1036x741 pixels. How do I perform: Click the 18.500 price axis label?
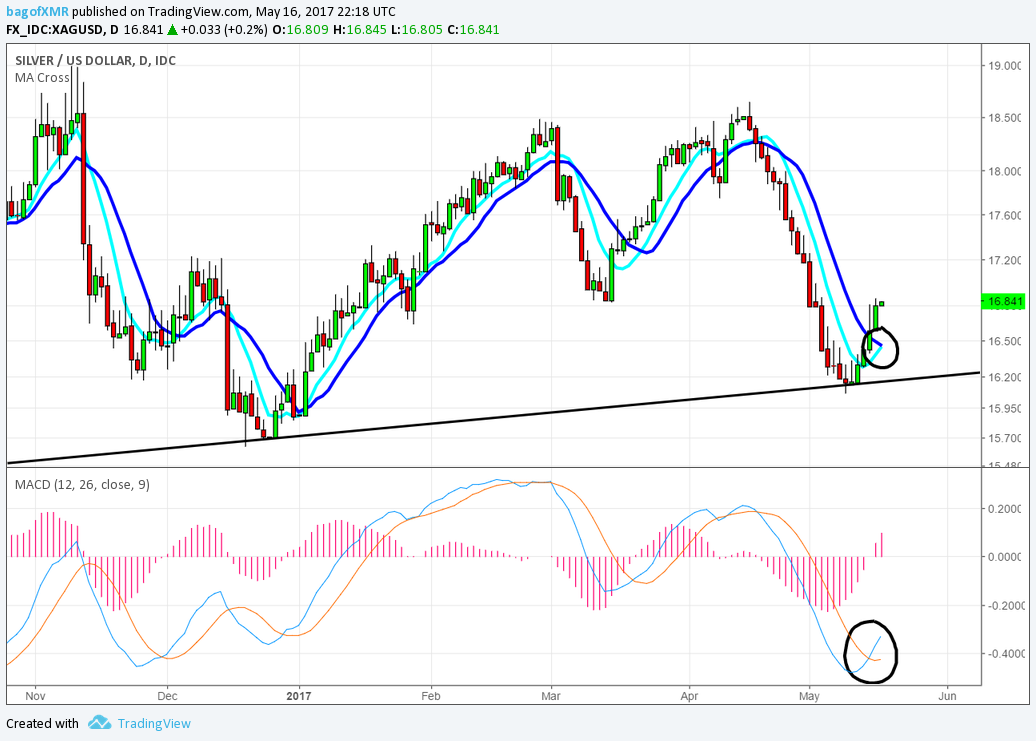click(x=1005, y=118)
